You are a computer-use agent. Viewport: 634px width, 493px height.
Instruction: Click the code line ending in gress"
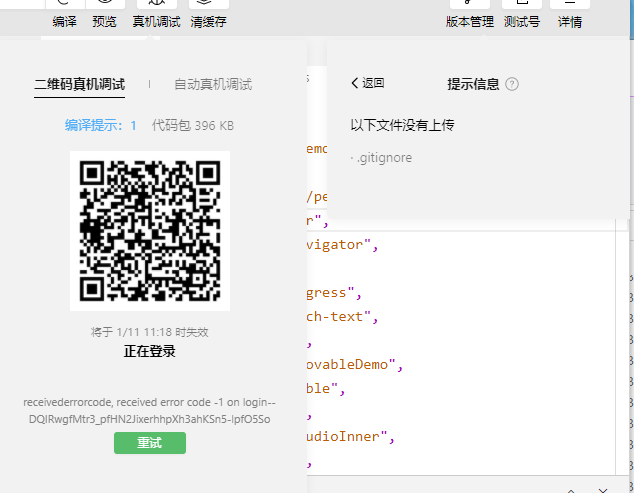pyautogui.click(x=334, y=293)
